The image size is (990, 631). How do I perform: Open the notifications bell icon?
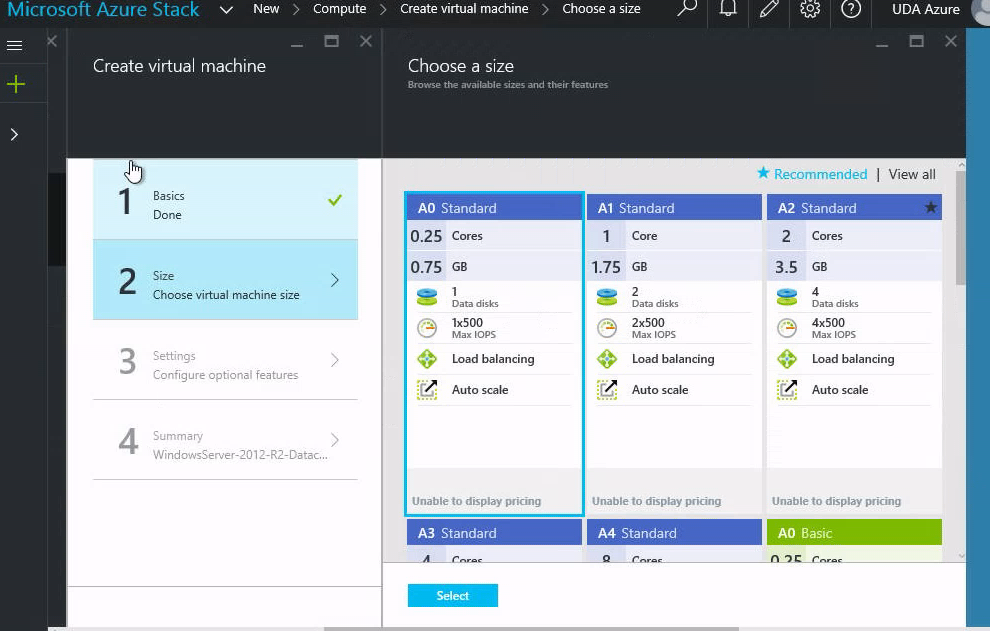(x=728, y=9)
